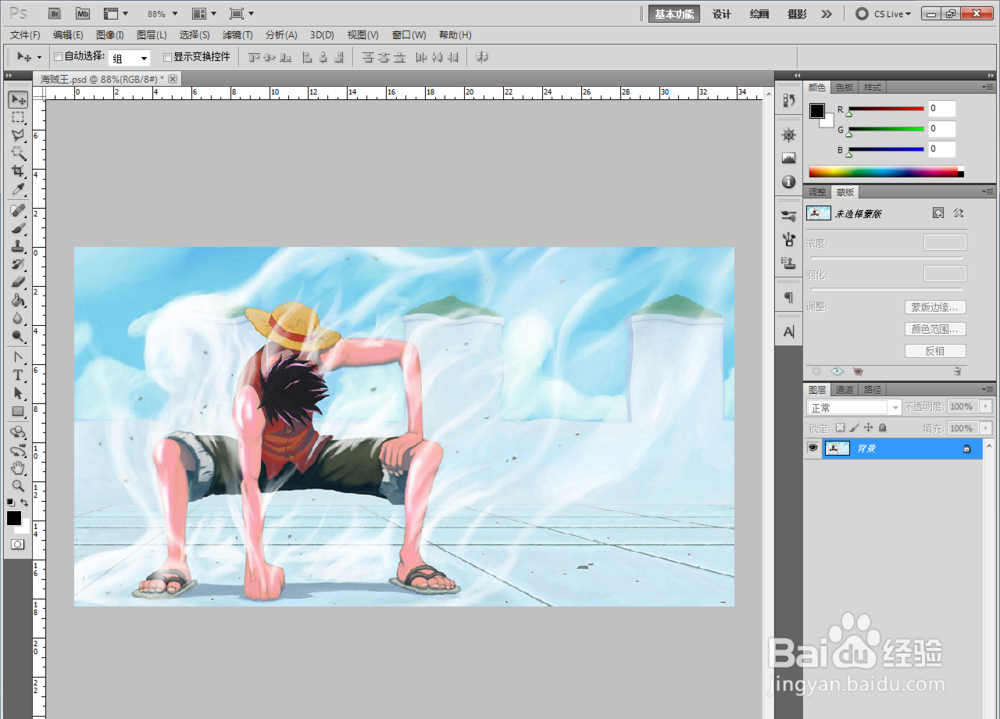Viewport: 1000px width, 719px height.
Task: Click the B value input field
Action: [941, 149]
